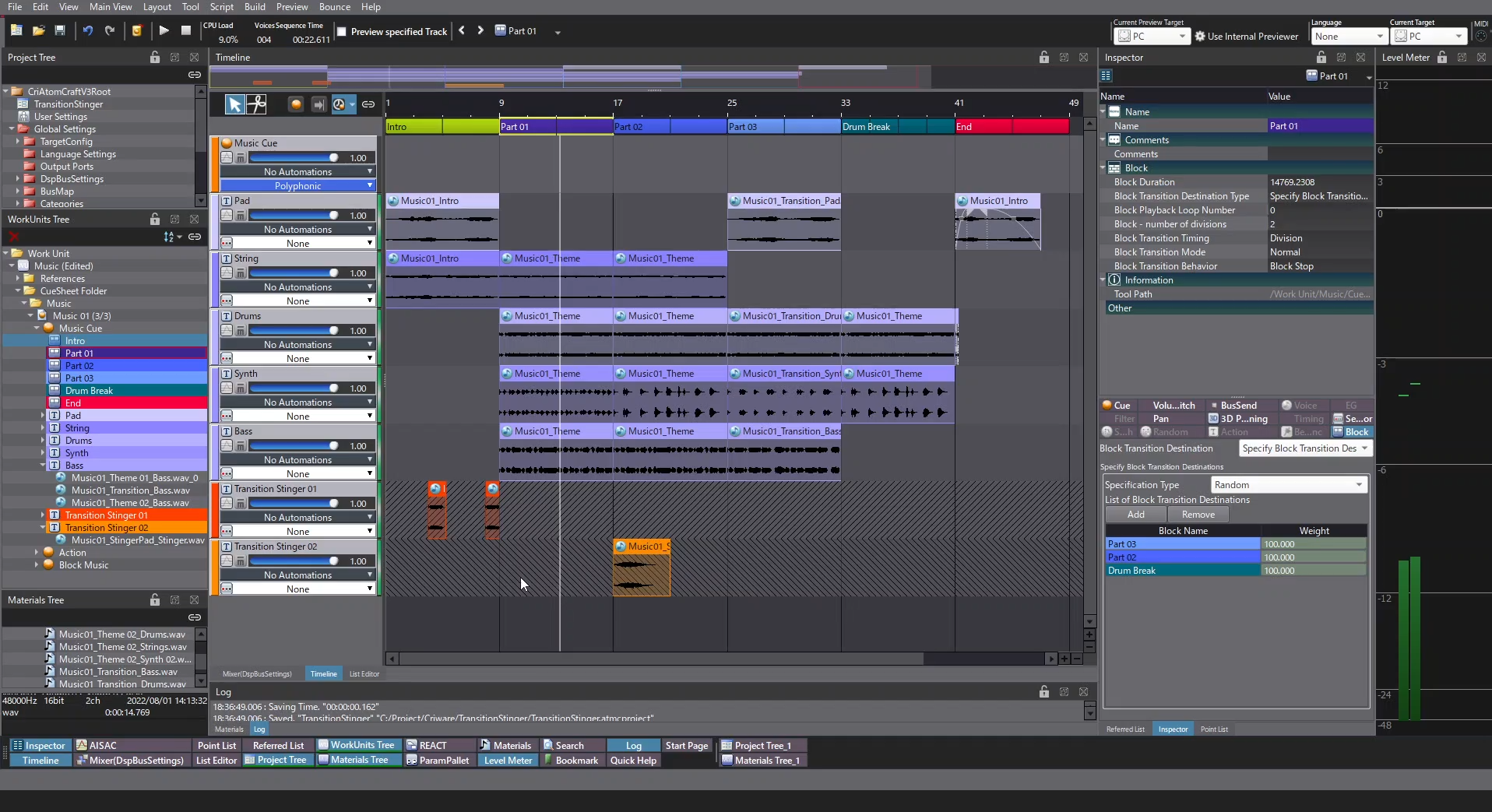
Task: Toggle the lock icon on Inspector panel
Action: click(x=1321, y=58)
